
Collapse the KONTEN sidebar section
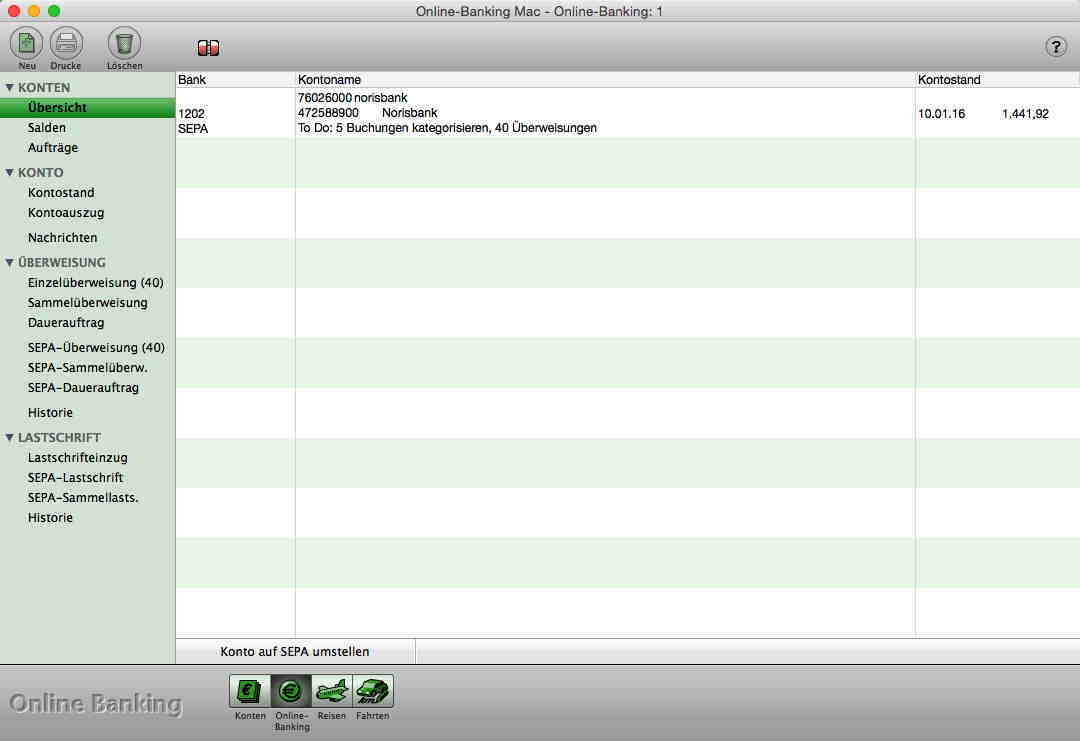click(10, 88)
